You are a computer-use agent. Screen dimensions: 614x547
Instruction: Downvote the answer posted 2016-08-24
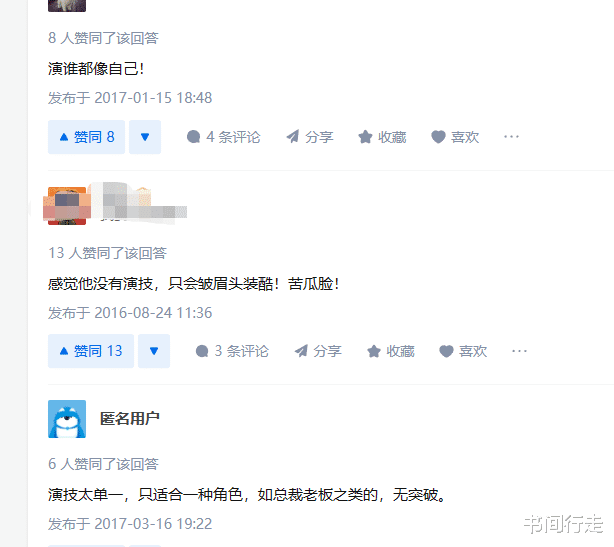point(154,351)
